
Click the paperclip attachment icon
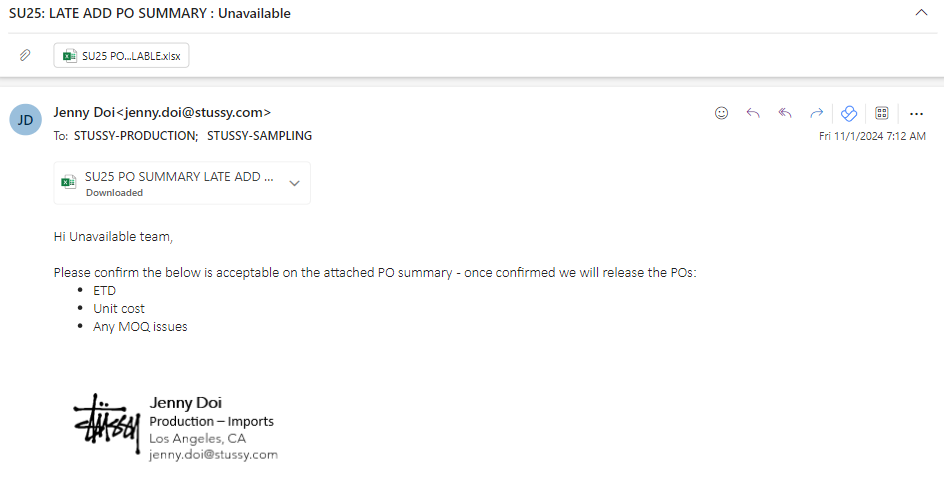25,55
